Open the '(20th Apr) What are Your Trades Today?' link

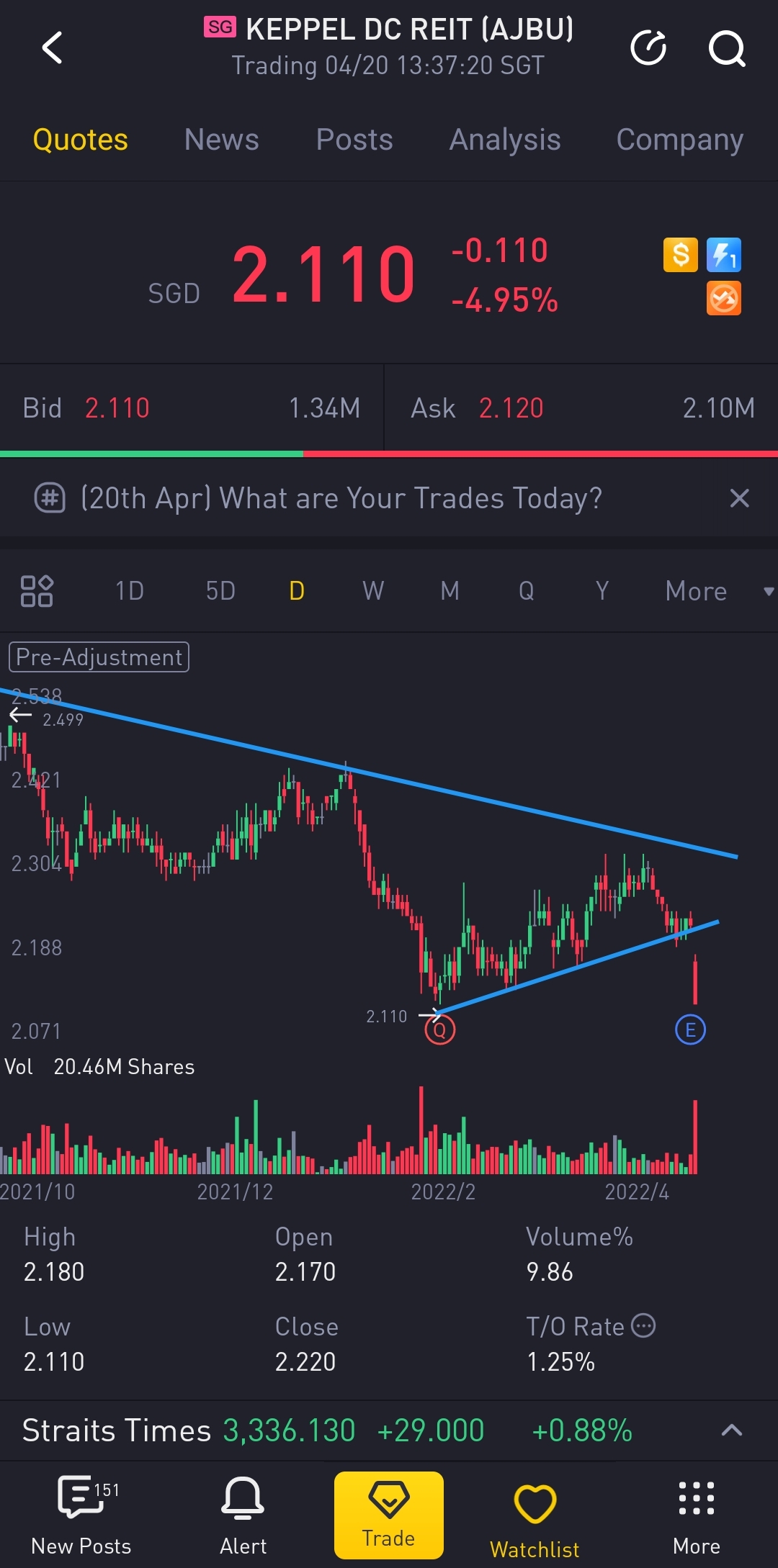coord(341,498)
